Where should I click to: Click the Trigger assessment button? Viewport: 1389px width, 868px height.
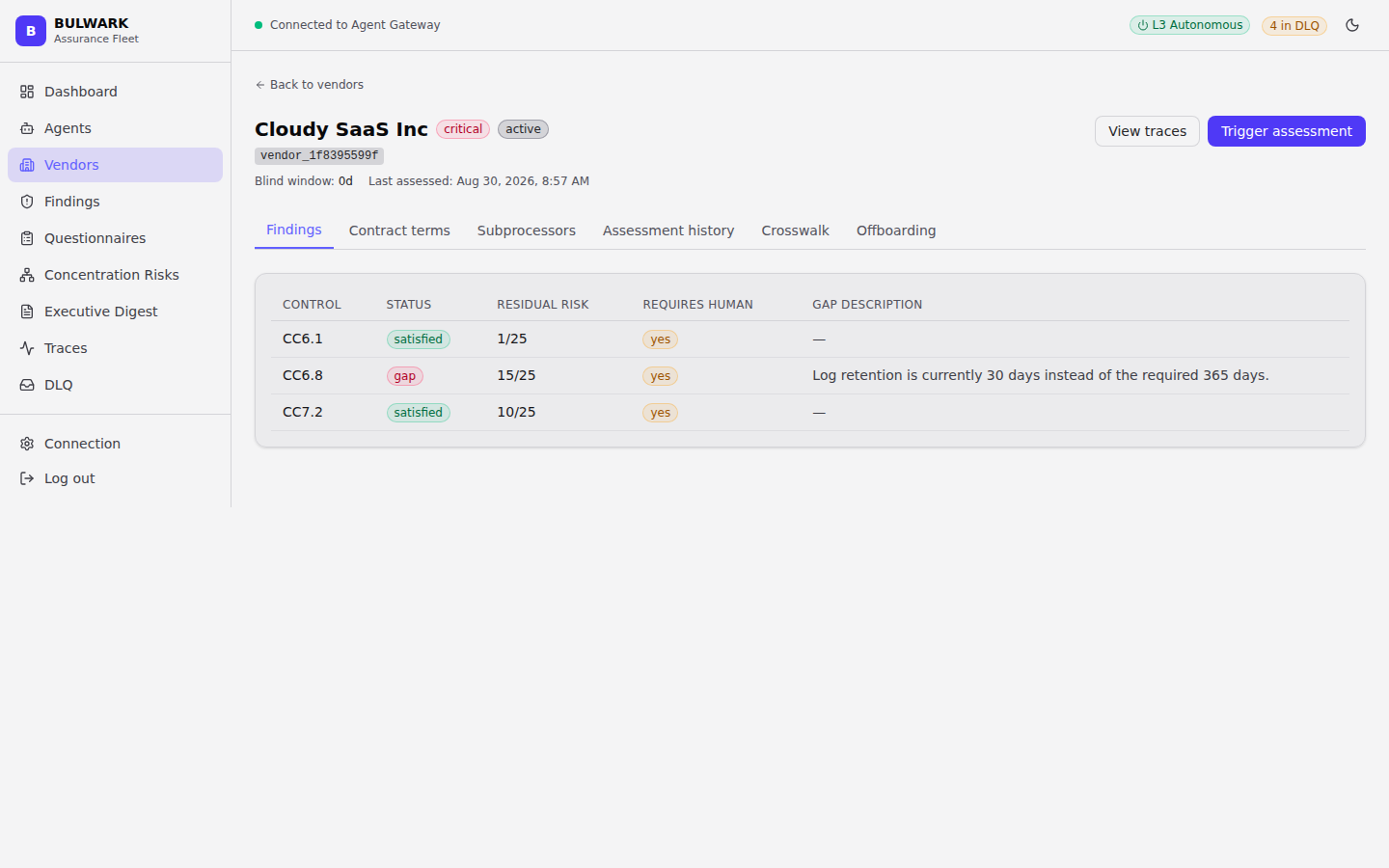(1287, 131)
